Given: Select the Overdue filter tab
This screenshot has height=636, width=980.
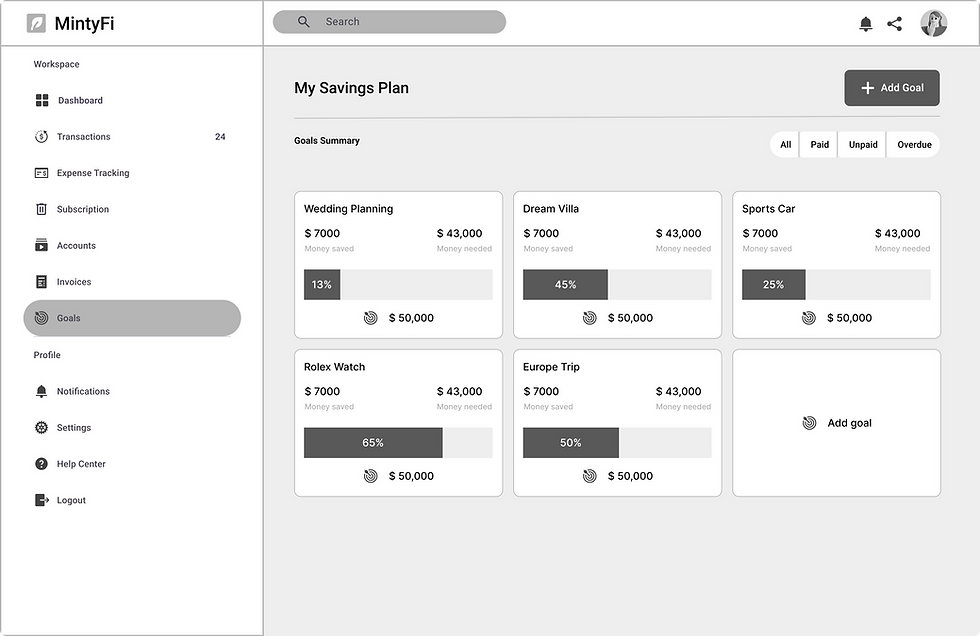Looking at the screenshot, I should click(914, 145).
